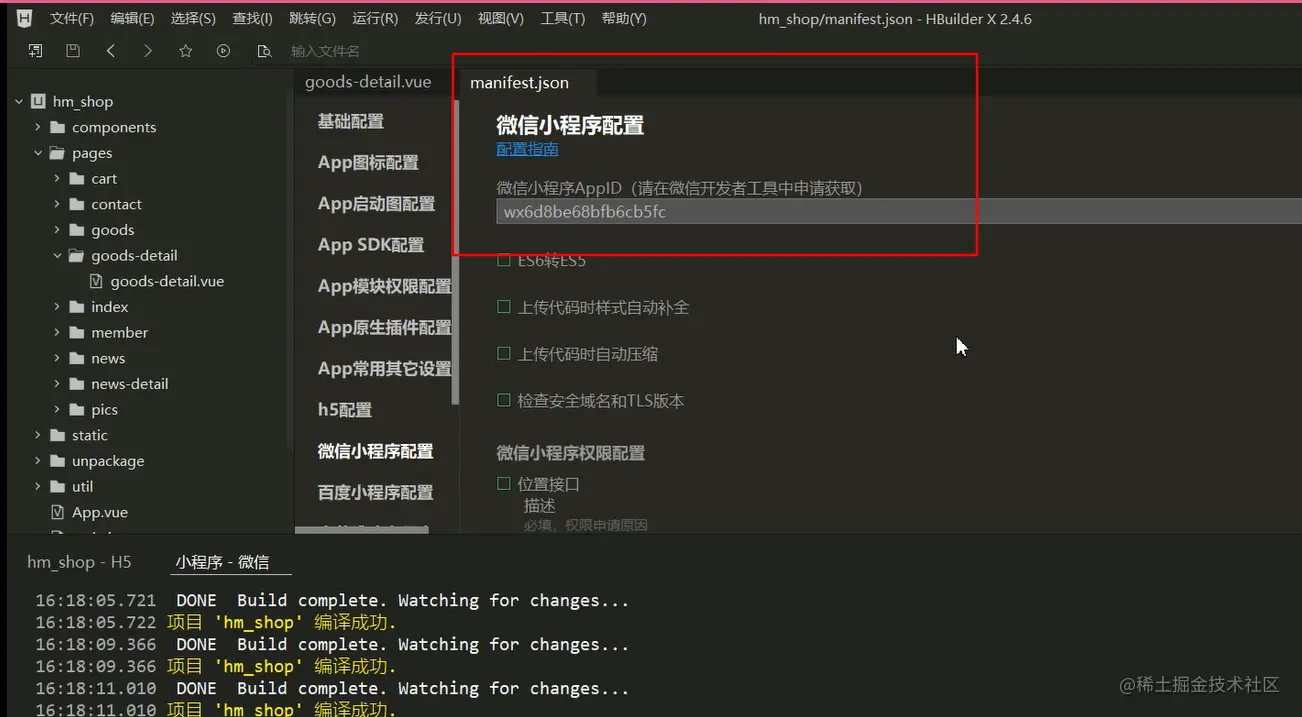Viewport: 1302px width, 717px height.
Task: Check 上传代码时自动压缩 option
Action: pos(504,354)
